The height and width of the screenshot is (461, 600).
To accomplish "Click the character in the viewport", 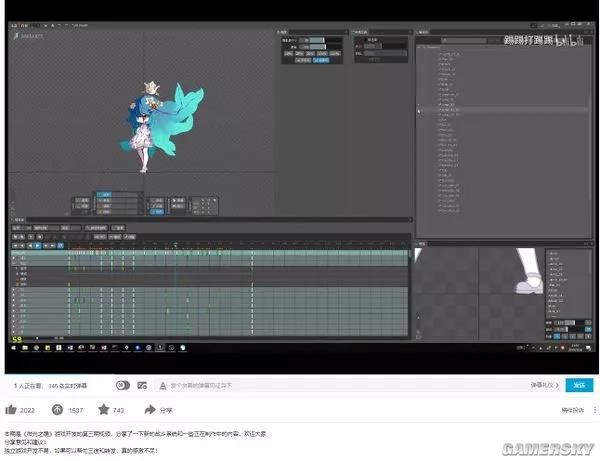I will click(161, 126).
